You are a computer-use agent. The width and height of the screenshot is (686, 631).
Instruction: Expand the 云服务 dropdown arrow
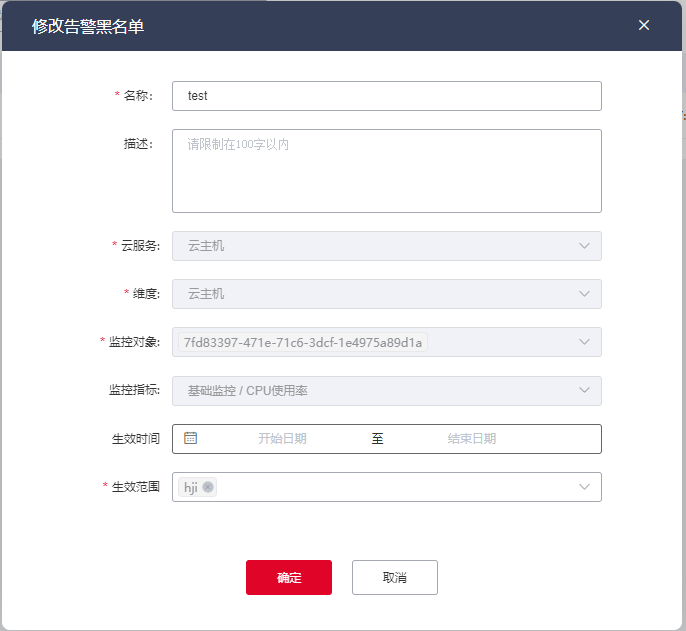[x=584, y=246]
